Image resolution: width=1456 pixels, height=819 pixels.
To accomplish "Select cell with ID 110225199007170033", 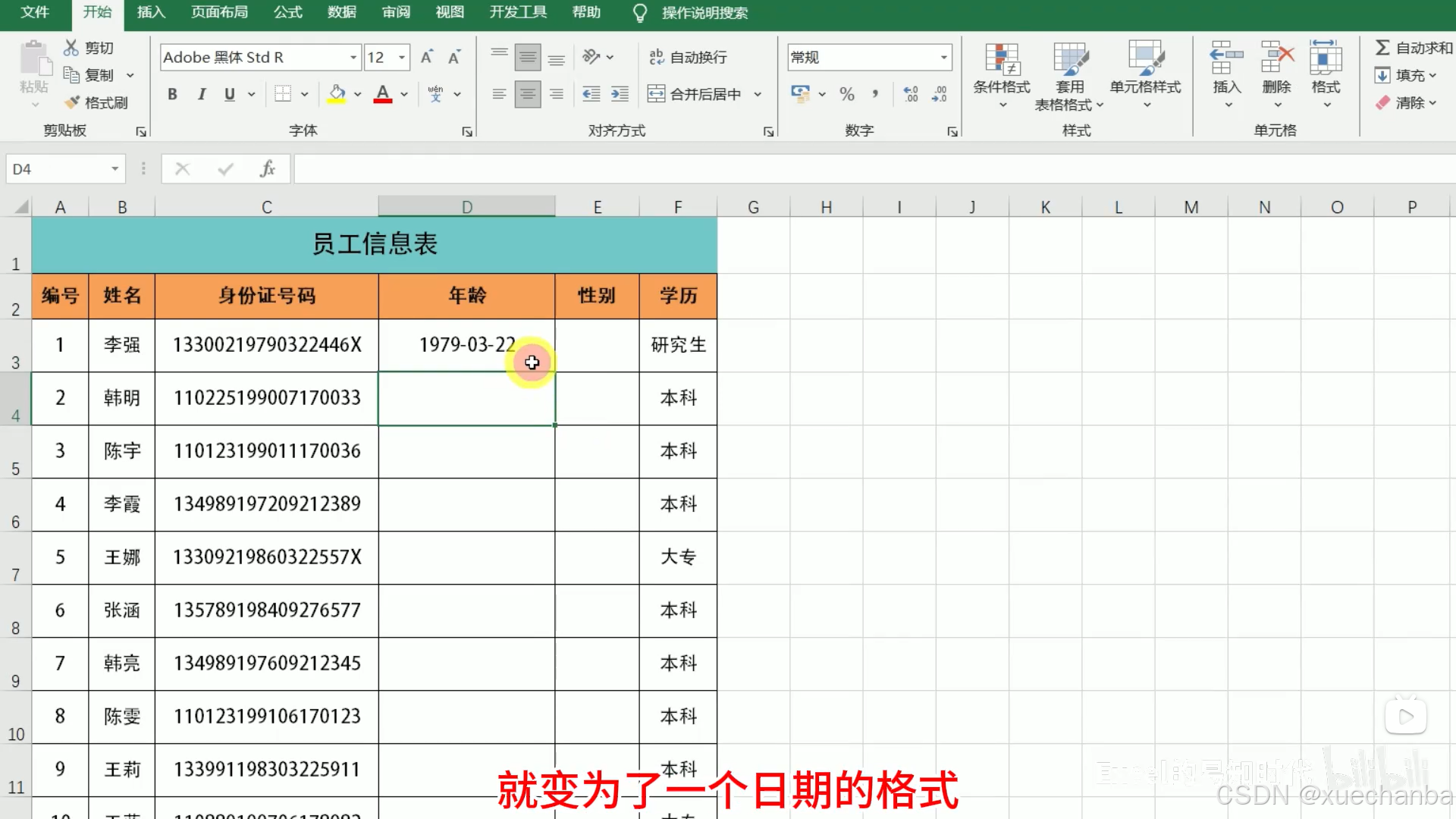I will tap(267, 398).
